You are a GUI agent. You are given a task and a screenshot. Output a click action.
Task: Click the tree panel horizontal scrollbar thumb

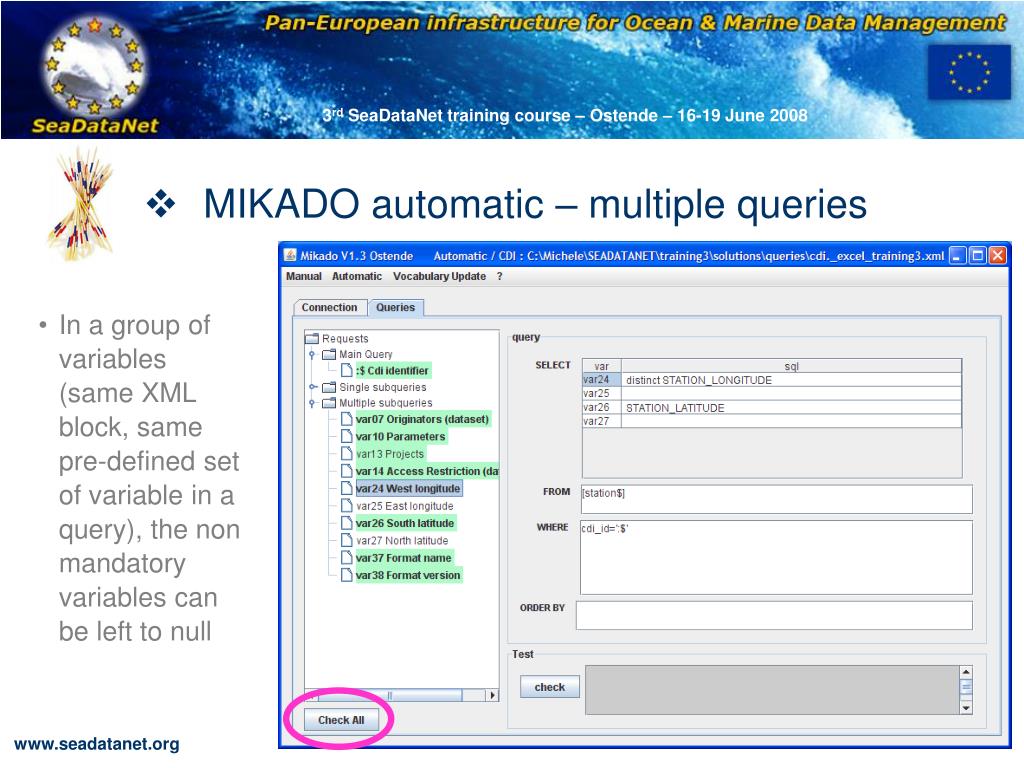[x=389, y=696]
